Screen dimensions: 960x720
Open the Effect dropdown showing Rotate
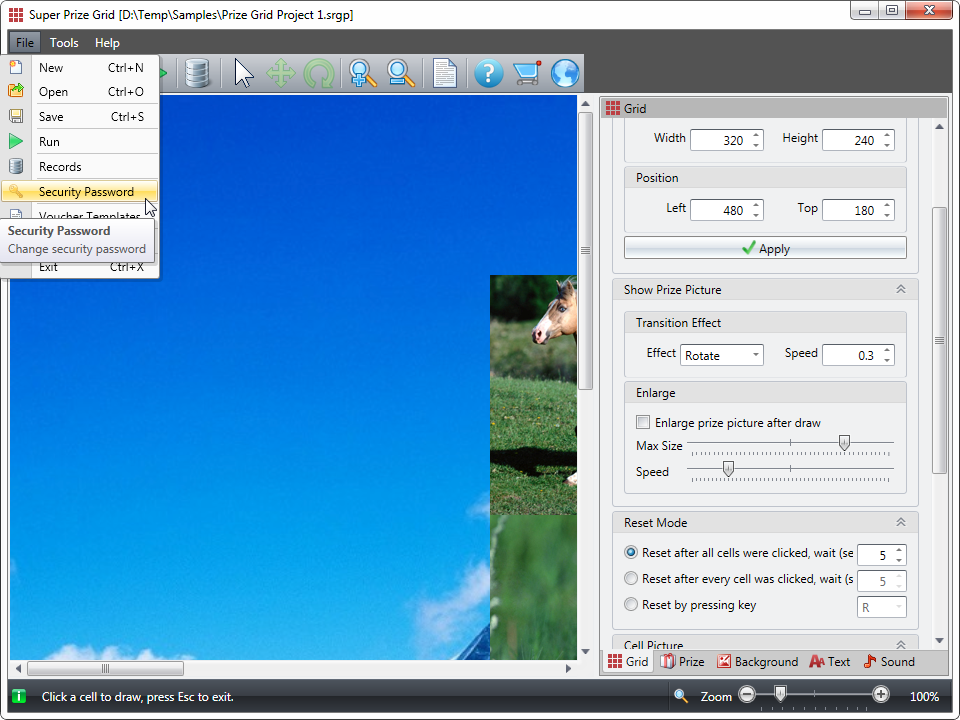[721, 355]
